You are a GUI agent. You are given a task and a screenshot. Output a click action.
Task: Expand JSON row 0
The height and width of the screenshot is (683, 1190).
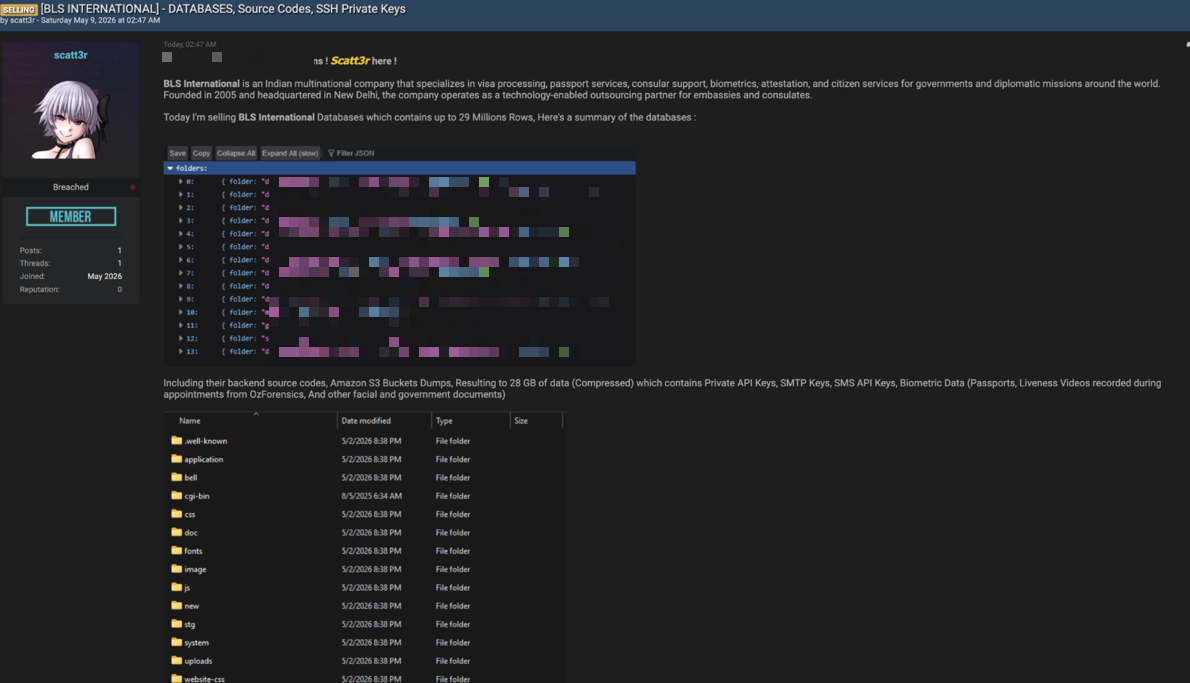point(181,182)
